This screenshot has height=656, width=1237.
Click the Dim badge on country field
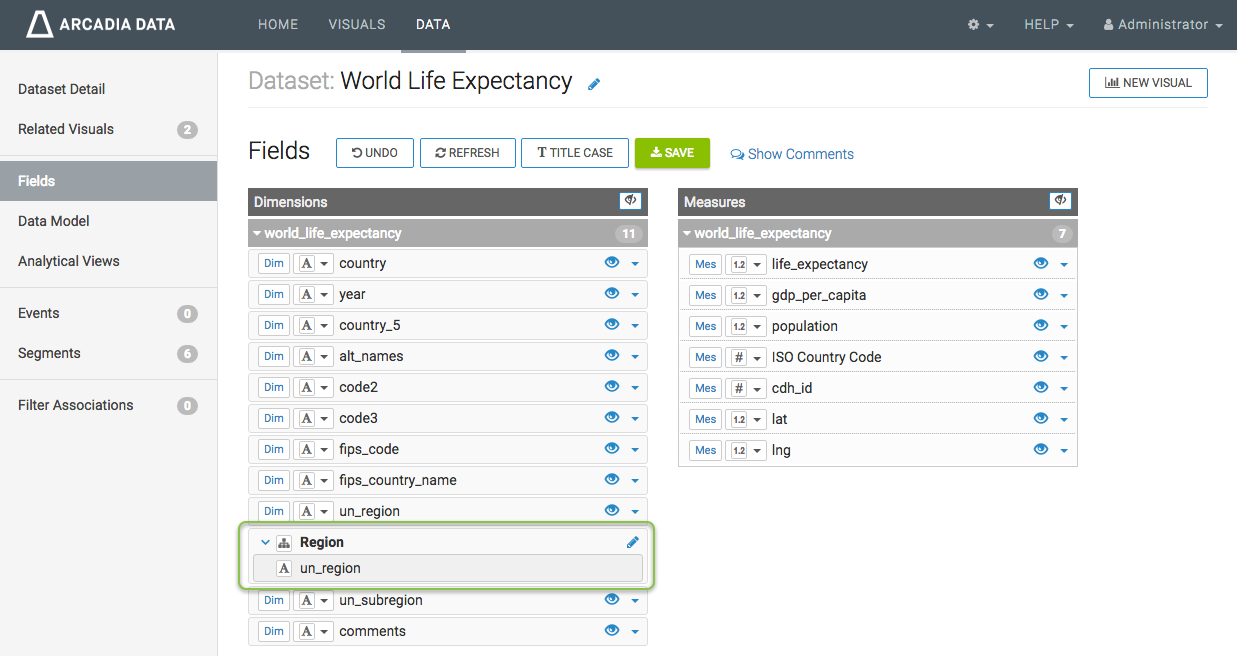coord(273,264)
